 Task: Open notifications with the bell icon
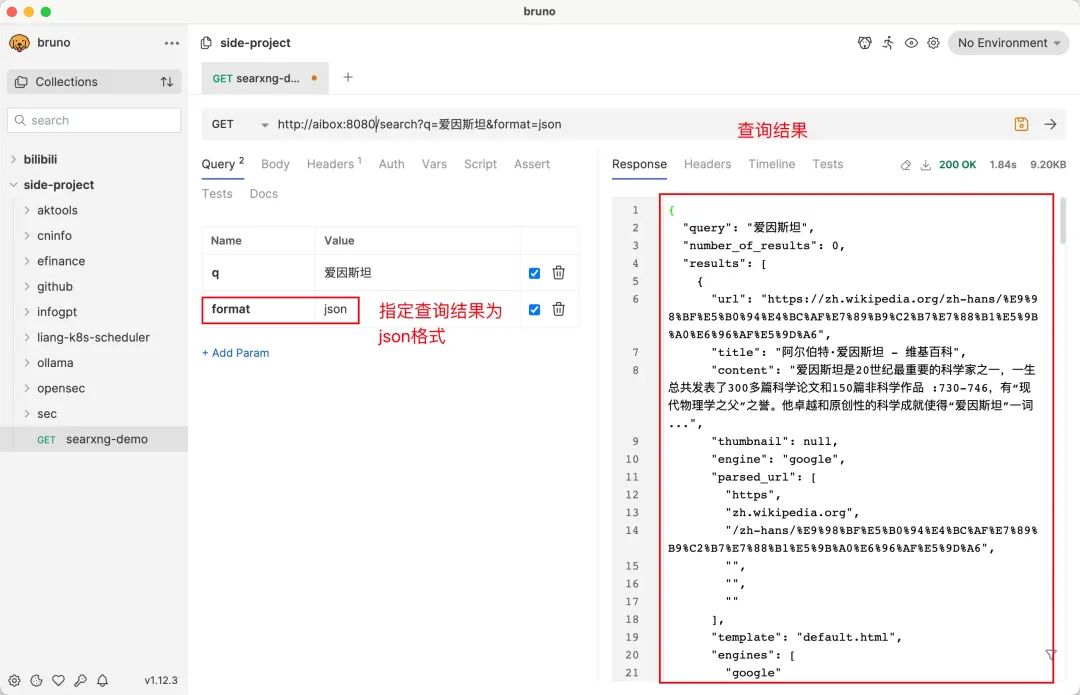[102, 680]
